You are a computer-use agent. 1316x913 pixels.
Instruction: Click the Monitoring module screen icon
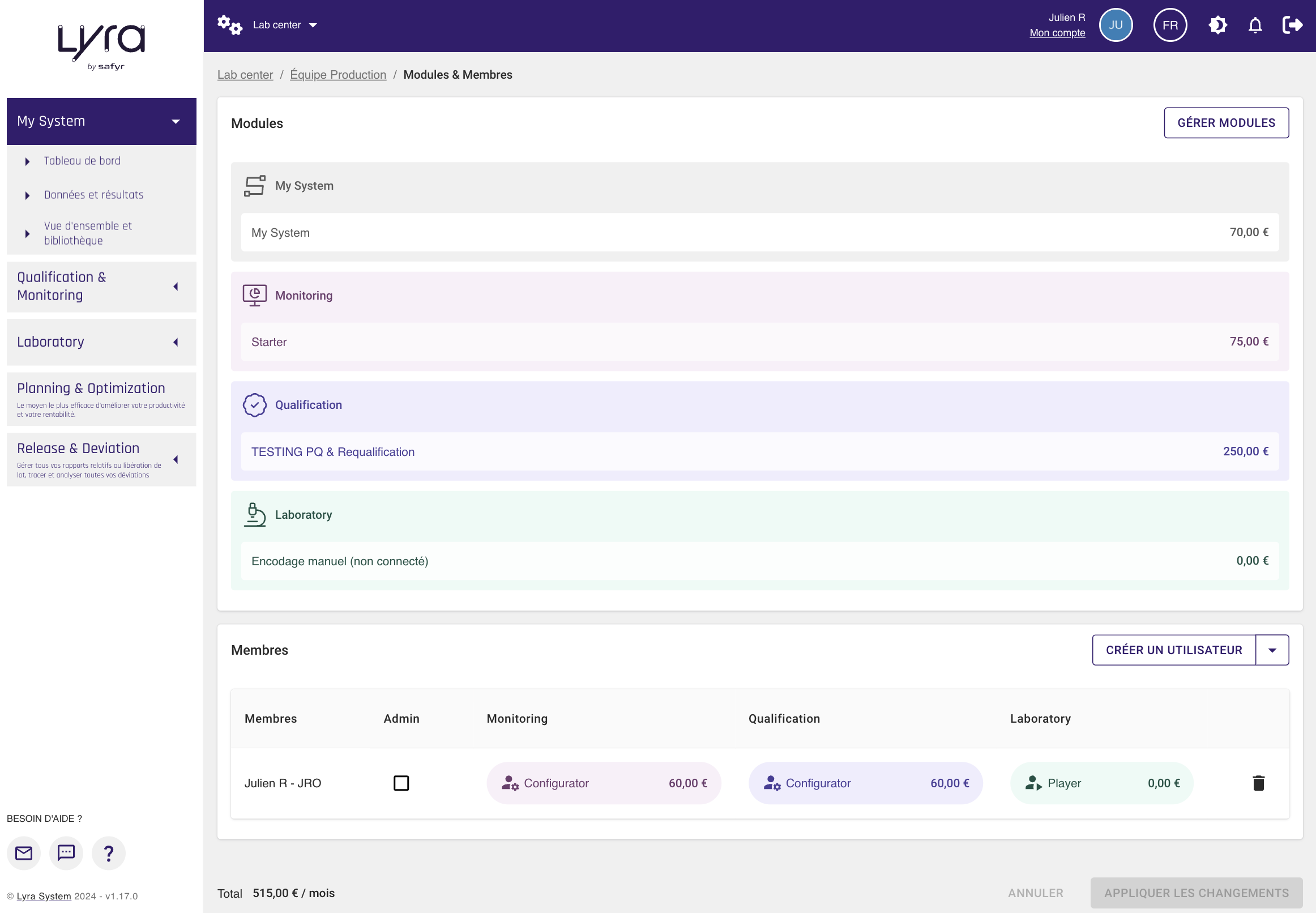pyautogui.click(x=254, y=296)
